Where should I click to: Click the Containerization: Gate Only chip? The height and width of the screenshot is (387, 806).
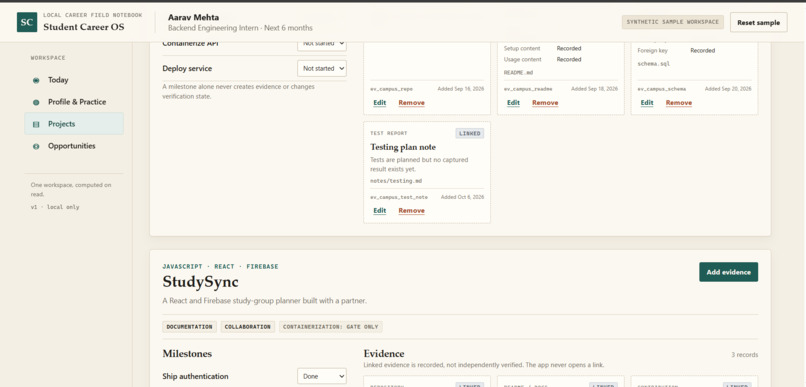tap(331, 327)
